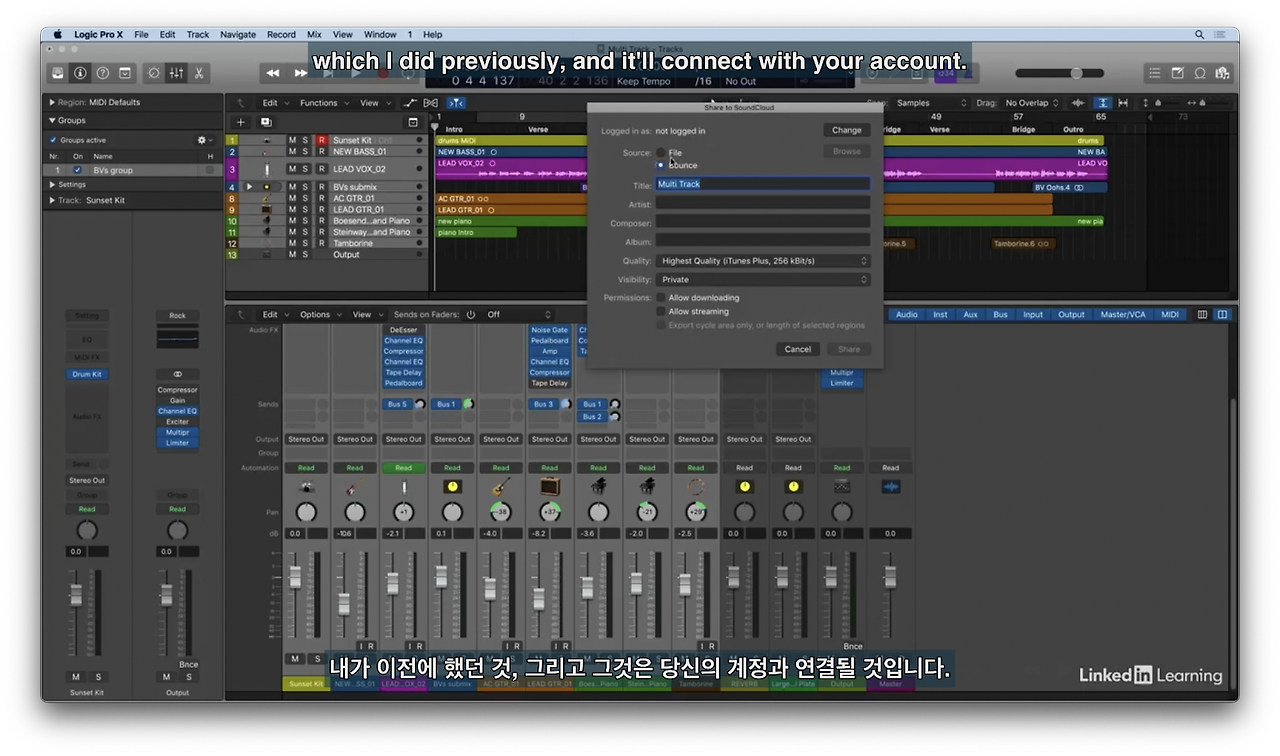Open the Spotlight search icon in the menu bar

(x=1200, y=34)
